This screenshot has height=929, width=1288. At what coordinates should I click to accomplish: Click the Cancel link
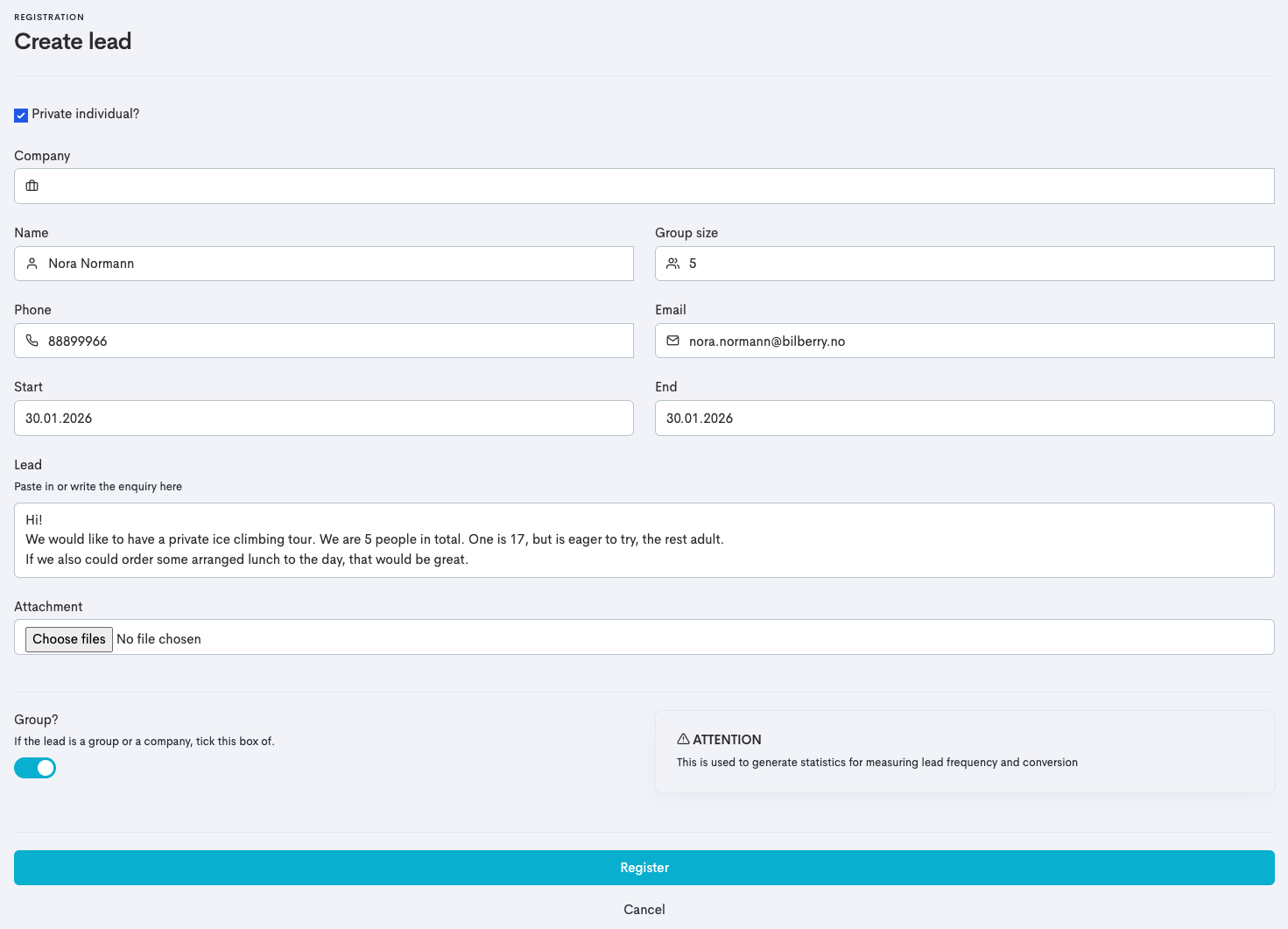(x=644, y=910)
